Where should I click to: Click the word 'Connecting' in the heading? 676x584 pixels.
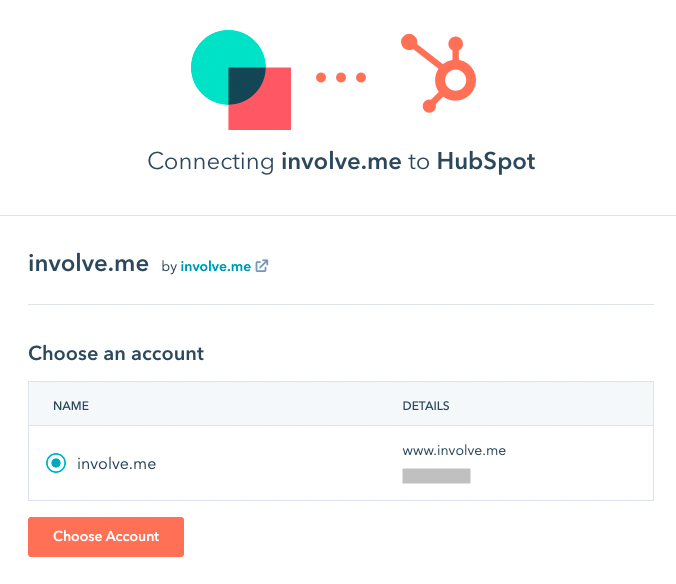click(x=211, y=161)
